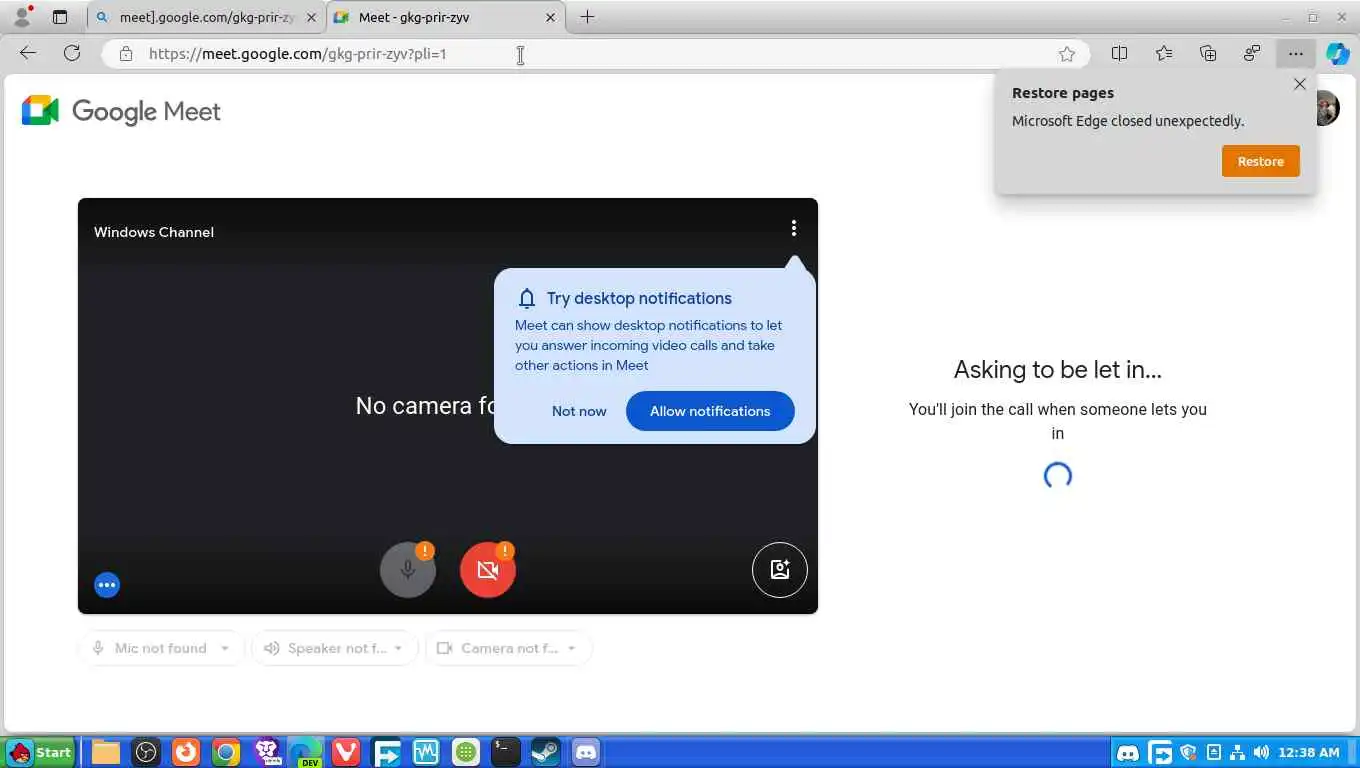Click the eject removable media tray icon

pos(1214,752)
